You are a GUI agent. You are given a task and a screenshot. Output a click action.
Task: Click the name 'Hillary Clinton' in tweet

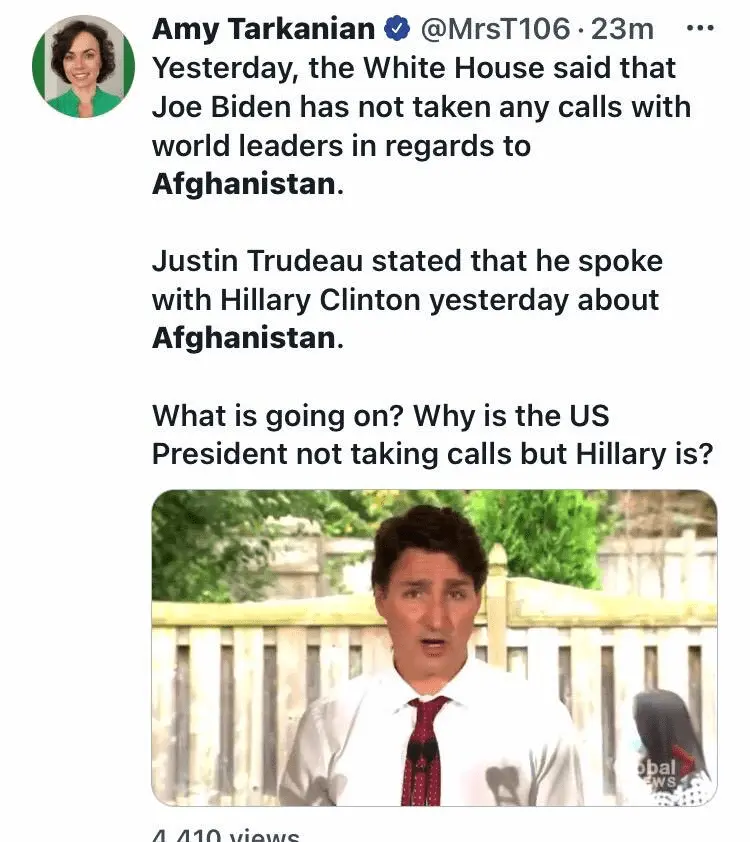tap(321, 300)
